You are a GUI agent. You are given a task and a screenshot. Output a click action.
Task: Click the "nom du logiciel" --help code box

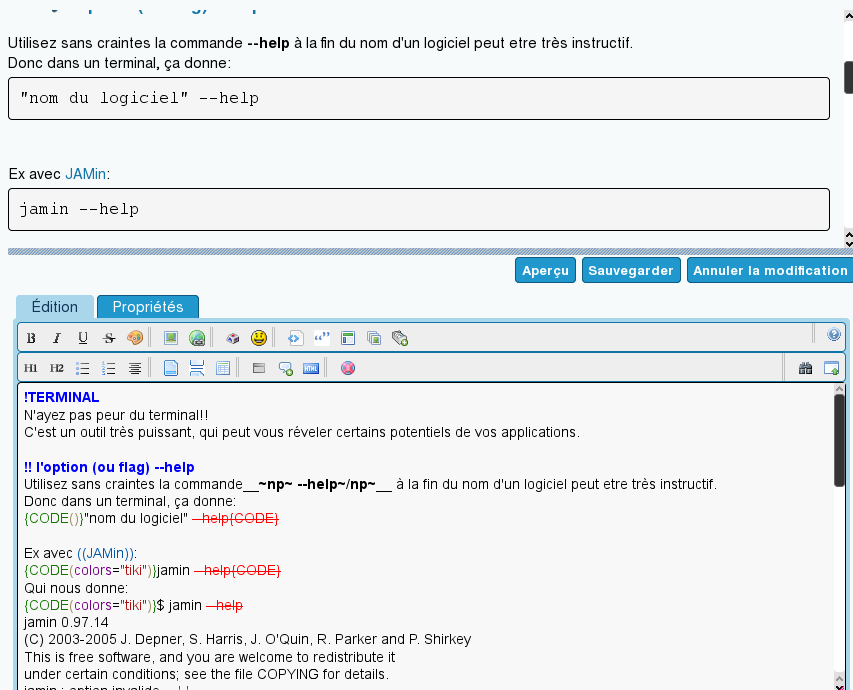pos(419,98)
